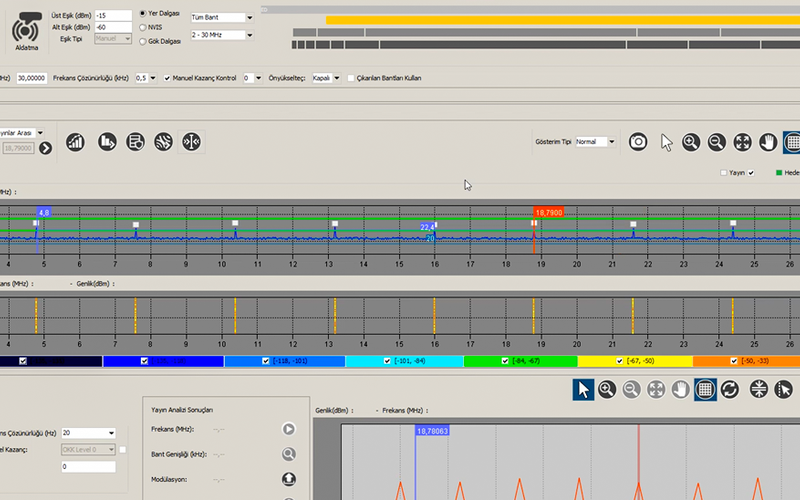Click the gain value field showing 0
800x500 pixels.
(88, 466)
